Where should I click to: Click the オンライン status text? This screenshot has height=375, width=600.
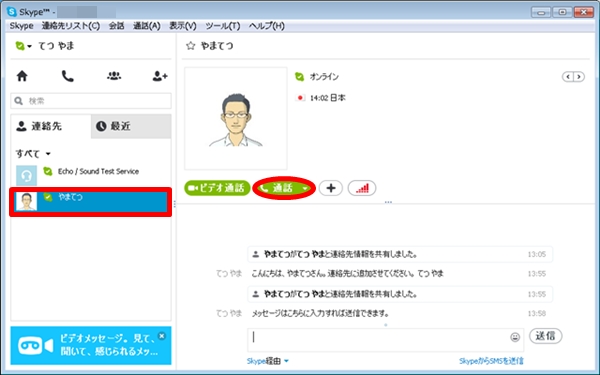pos(324,77)
